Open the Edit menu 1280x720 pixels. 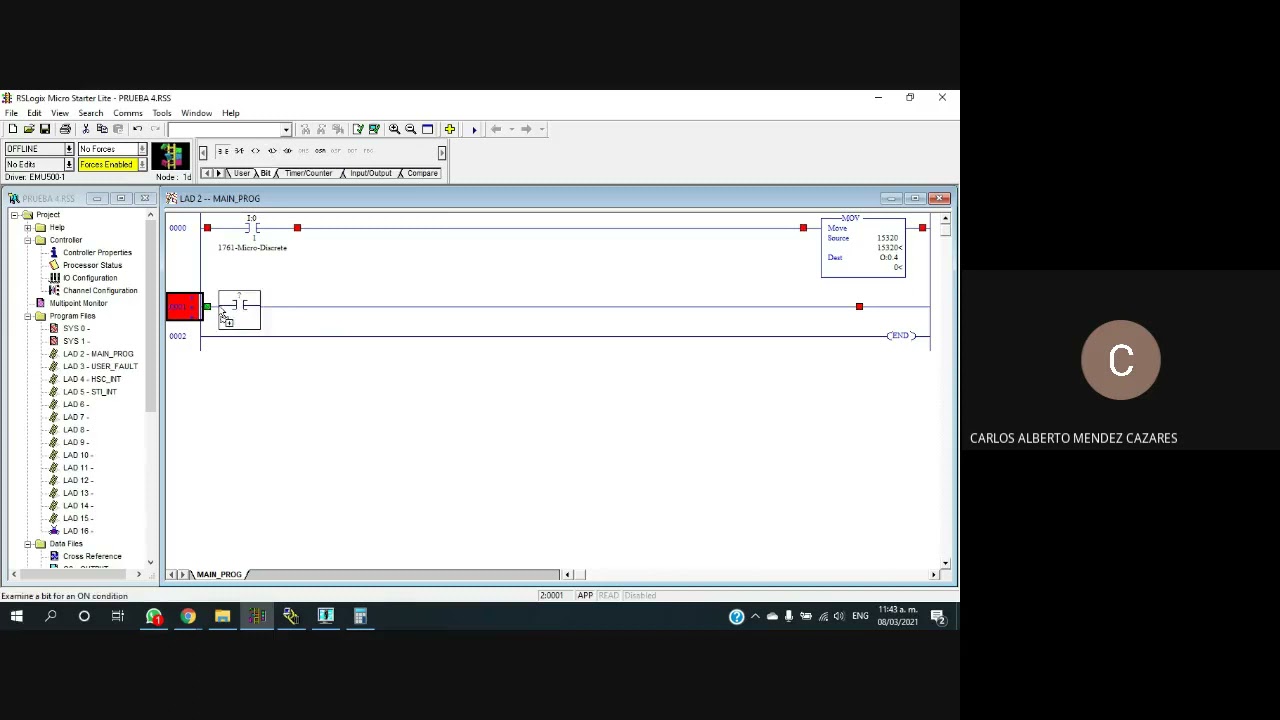(x=34, y=113)
